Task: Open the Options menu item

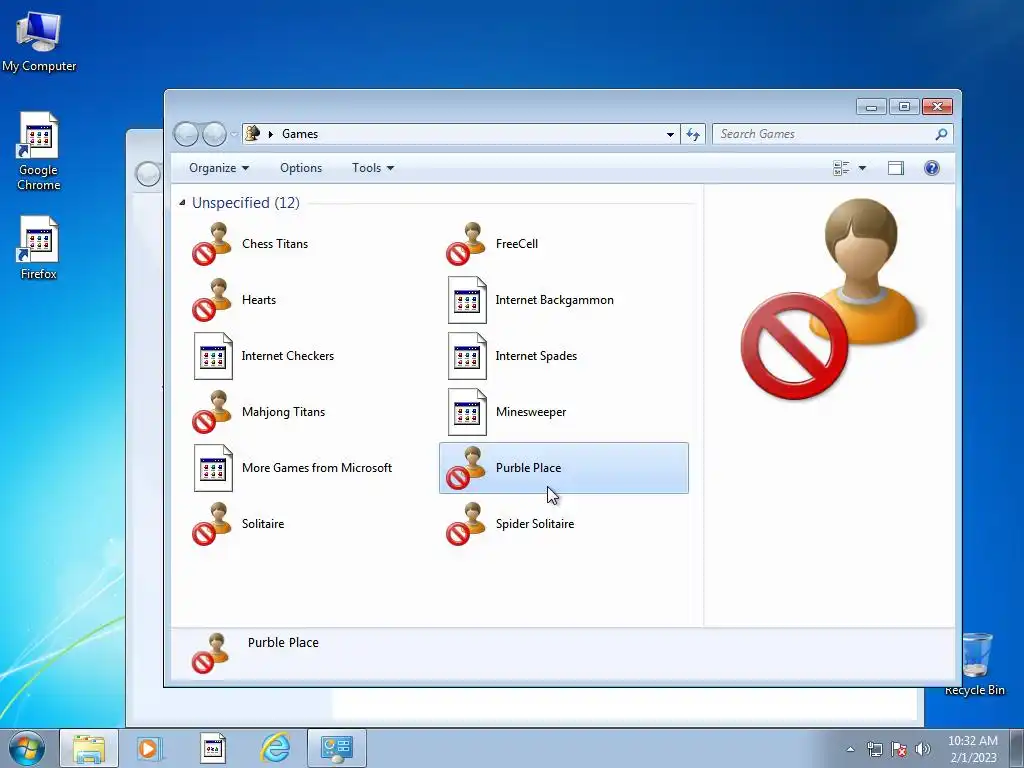Action: (x=301, y=168)
